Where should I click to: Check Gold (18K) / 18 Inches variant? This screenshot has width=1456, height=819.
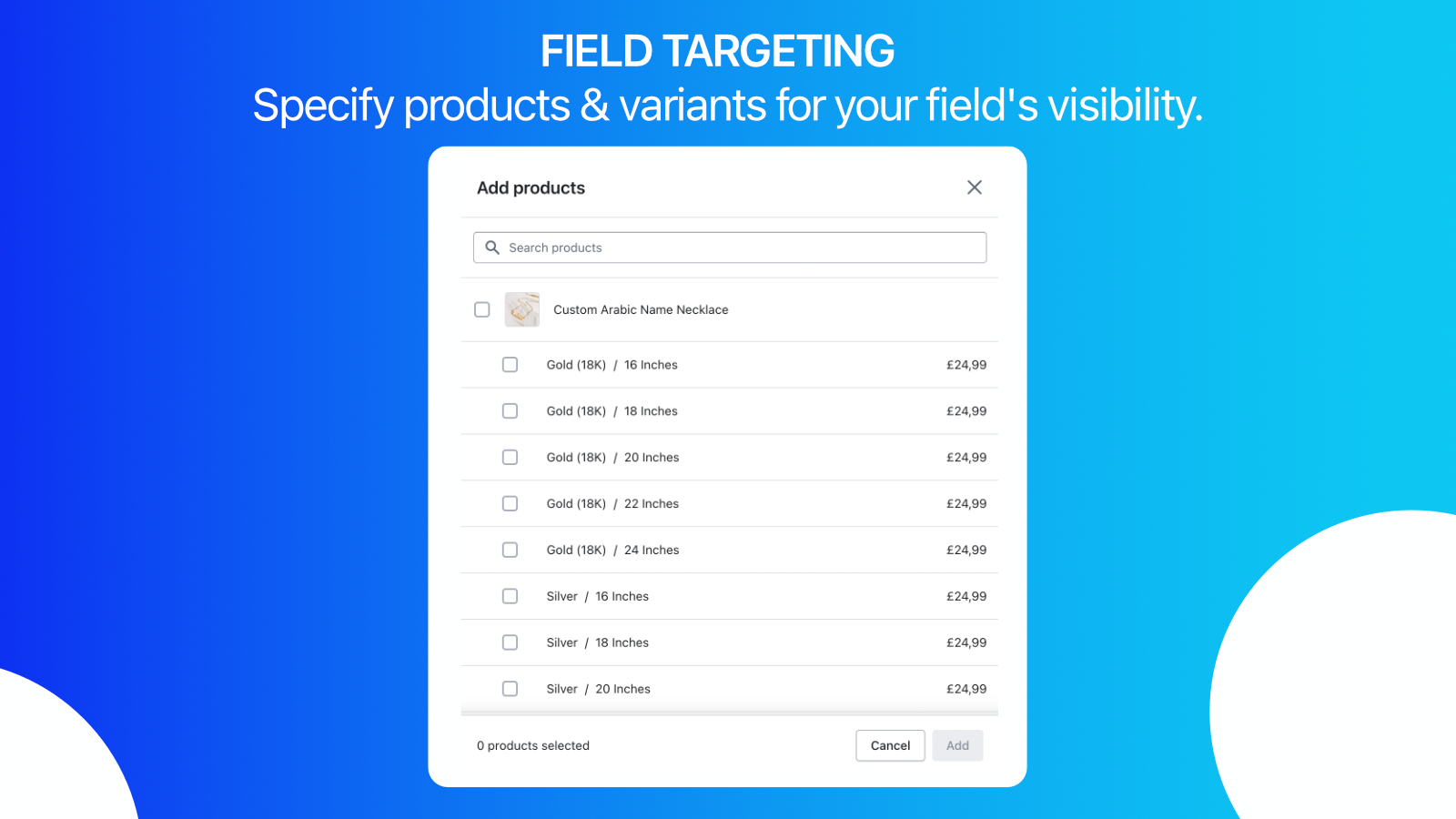[510, 411]
